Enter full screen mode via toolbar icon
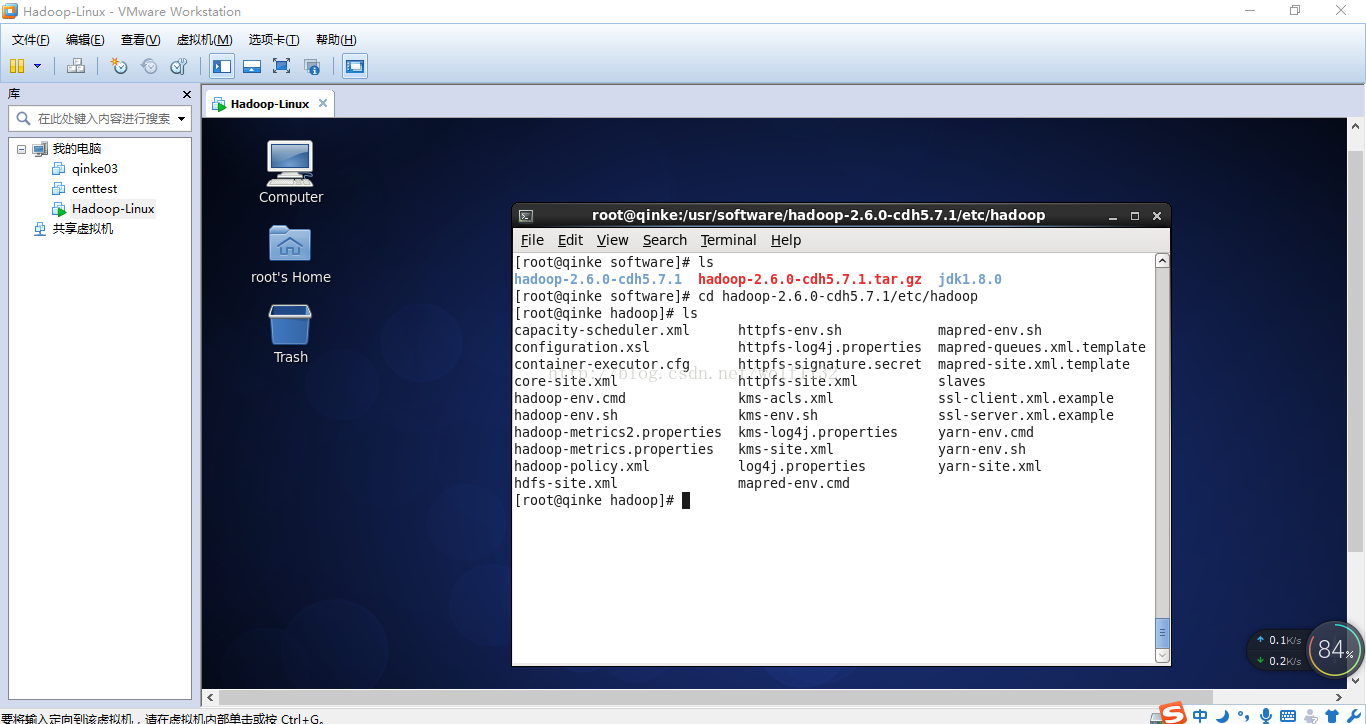This screenshot has width=1366, height=724. tap(282, 66)
